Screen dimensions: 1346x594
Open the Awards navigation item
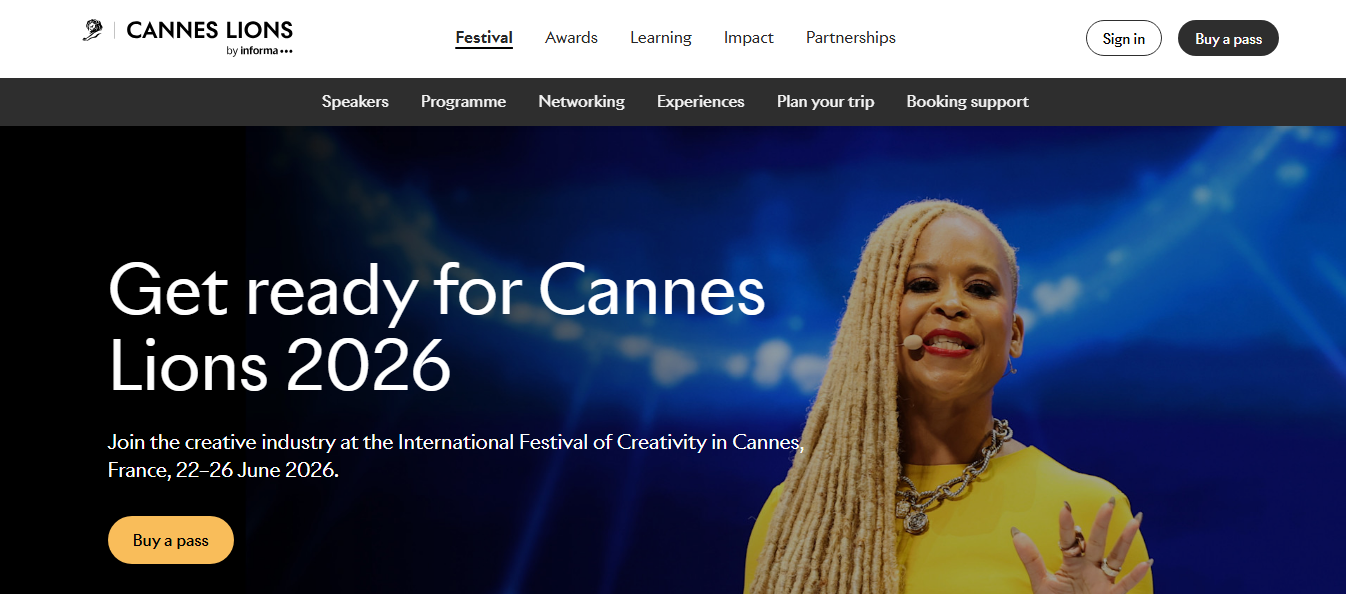tap(571, 37)
